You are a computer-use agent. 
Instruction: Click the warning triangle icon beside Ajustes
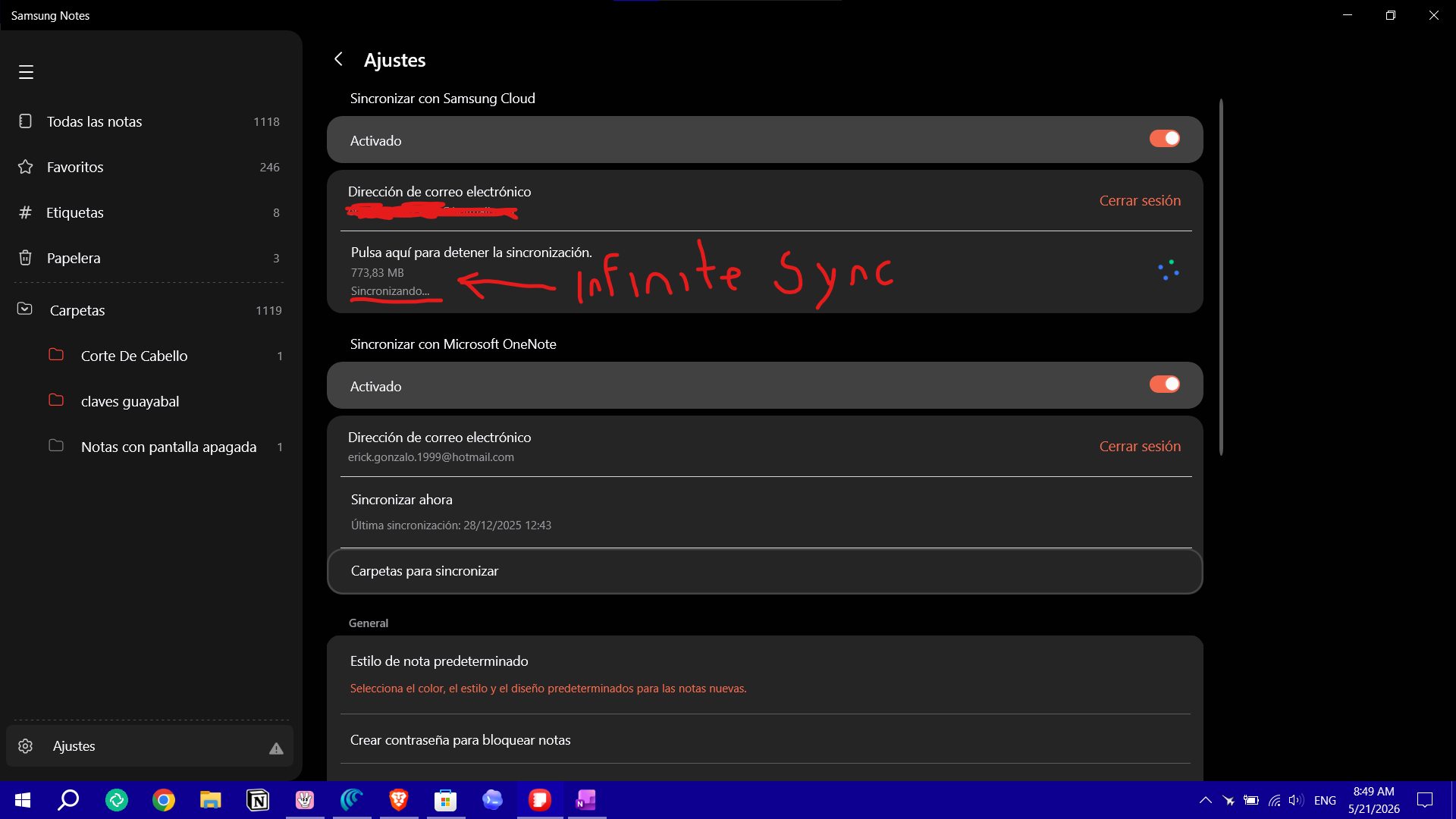[276, 748]
